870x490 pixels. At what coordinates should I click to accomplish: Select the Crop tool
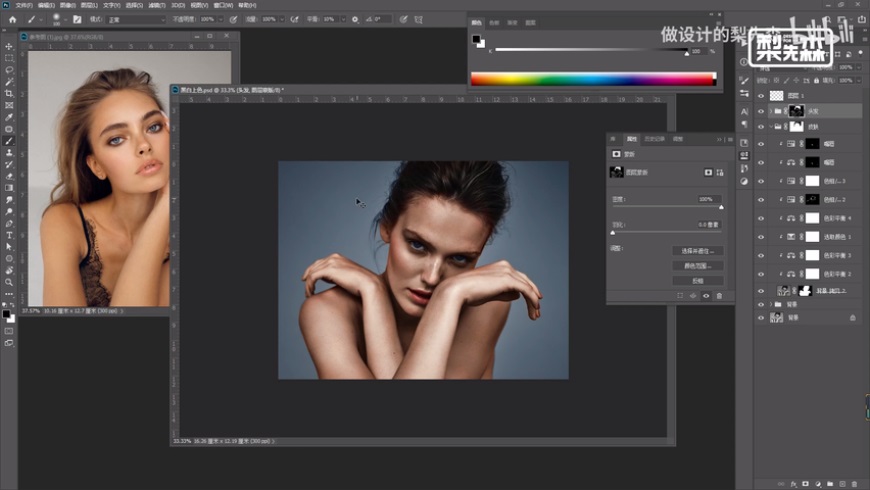[9, 93]
